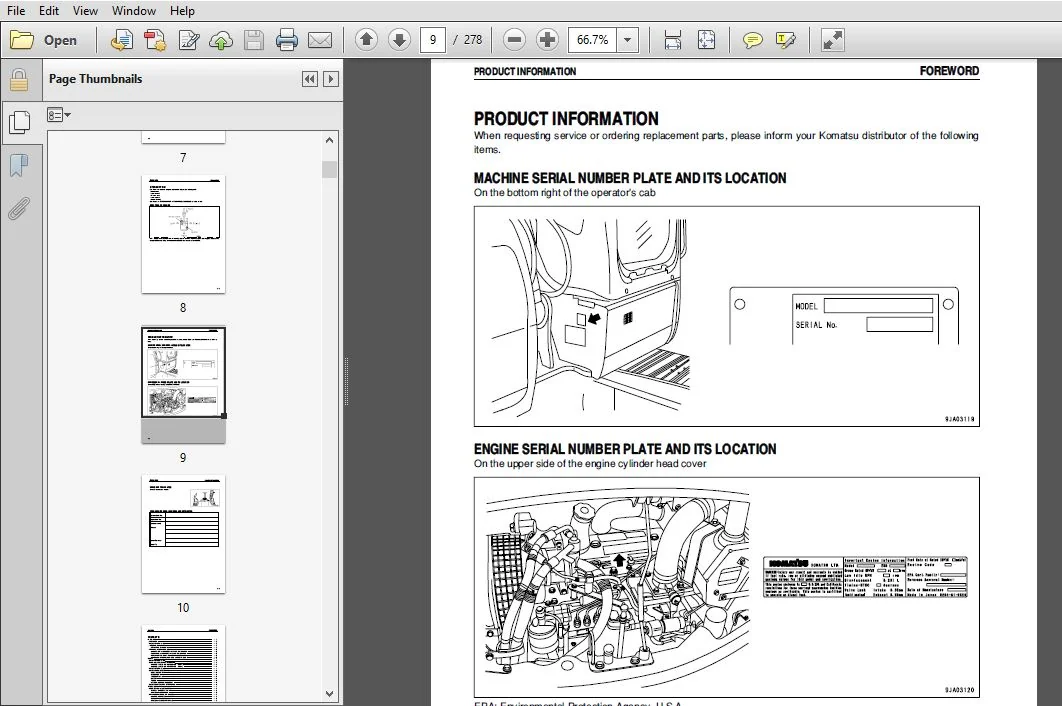The height and width of the screenshot is (706, 1062).
Task: Open the View menu
Action: click(x=85, y=11)
